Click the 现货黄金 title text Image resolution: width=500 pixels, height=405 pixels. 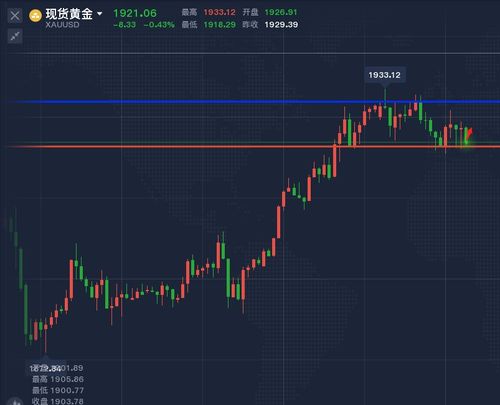tap(69, 14)
